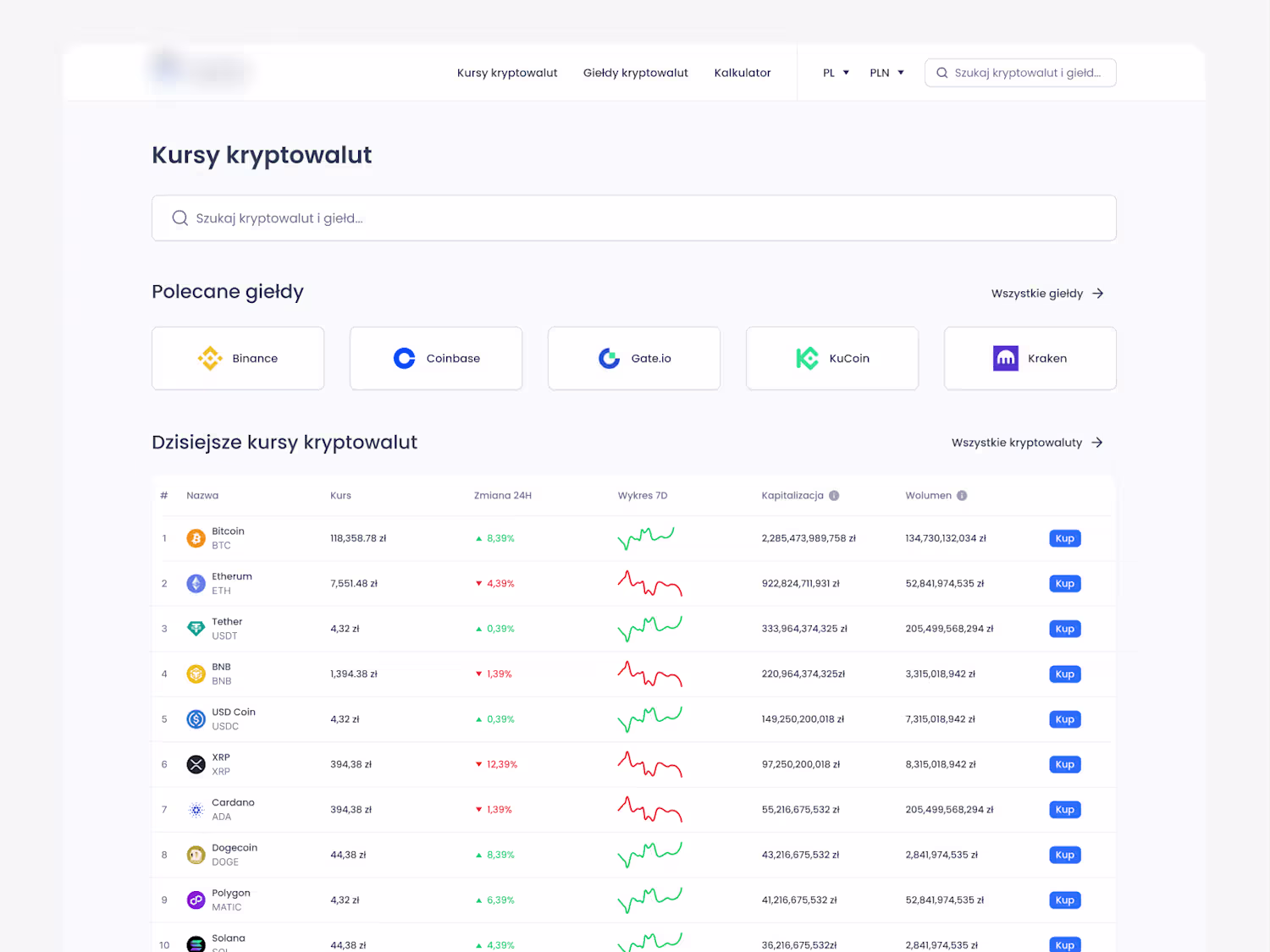This screenshot has width=1270, height=952.
Task: Open Dogecoin 7-day sparkline chart
Action: (x=650, y=855)
